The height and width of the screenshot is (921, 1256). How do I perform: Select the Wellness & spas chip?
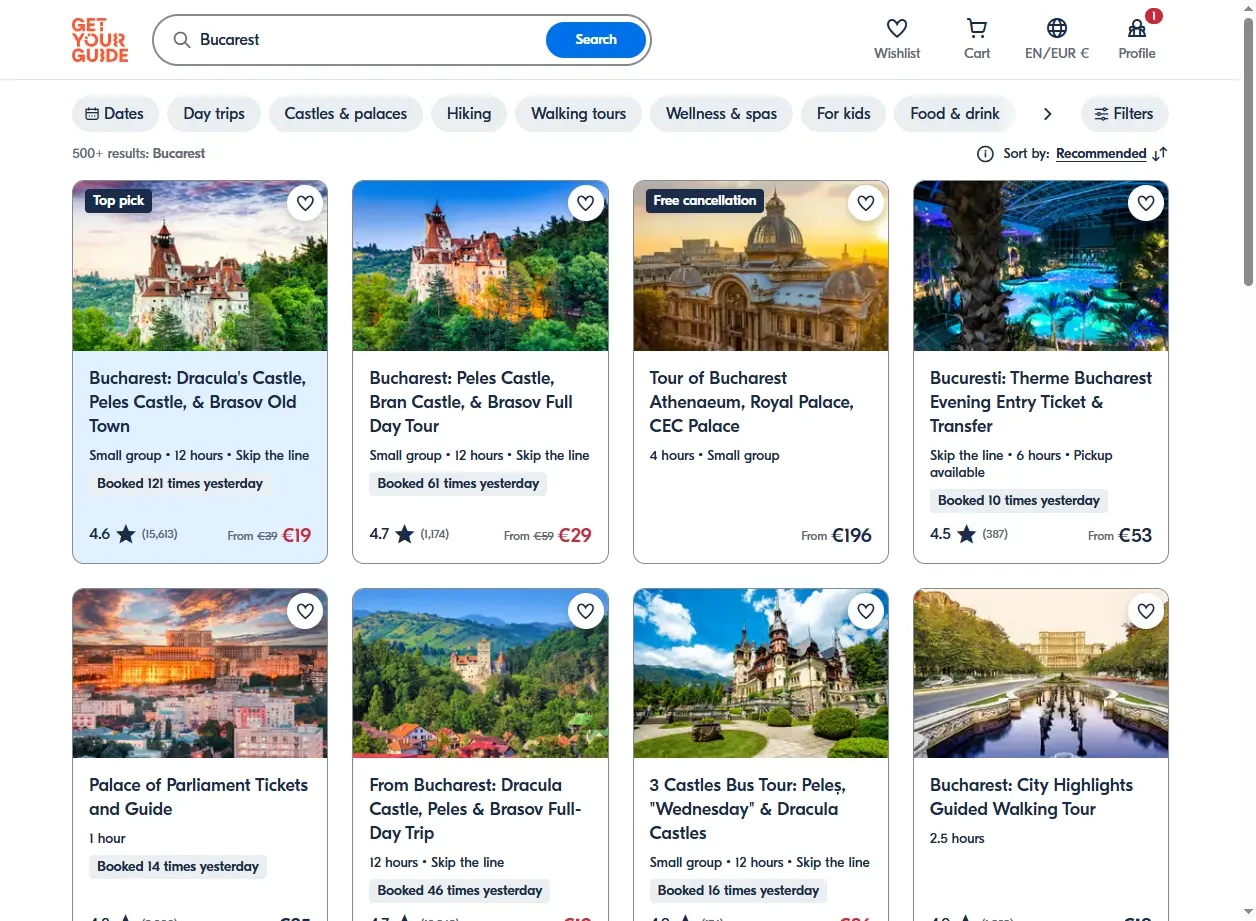721,114
